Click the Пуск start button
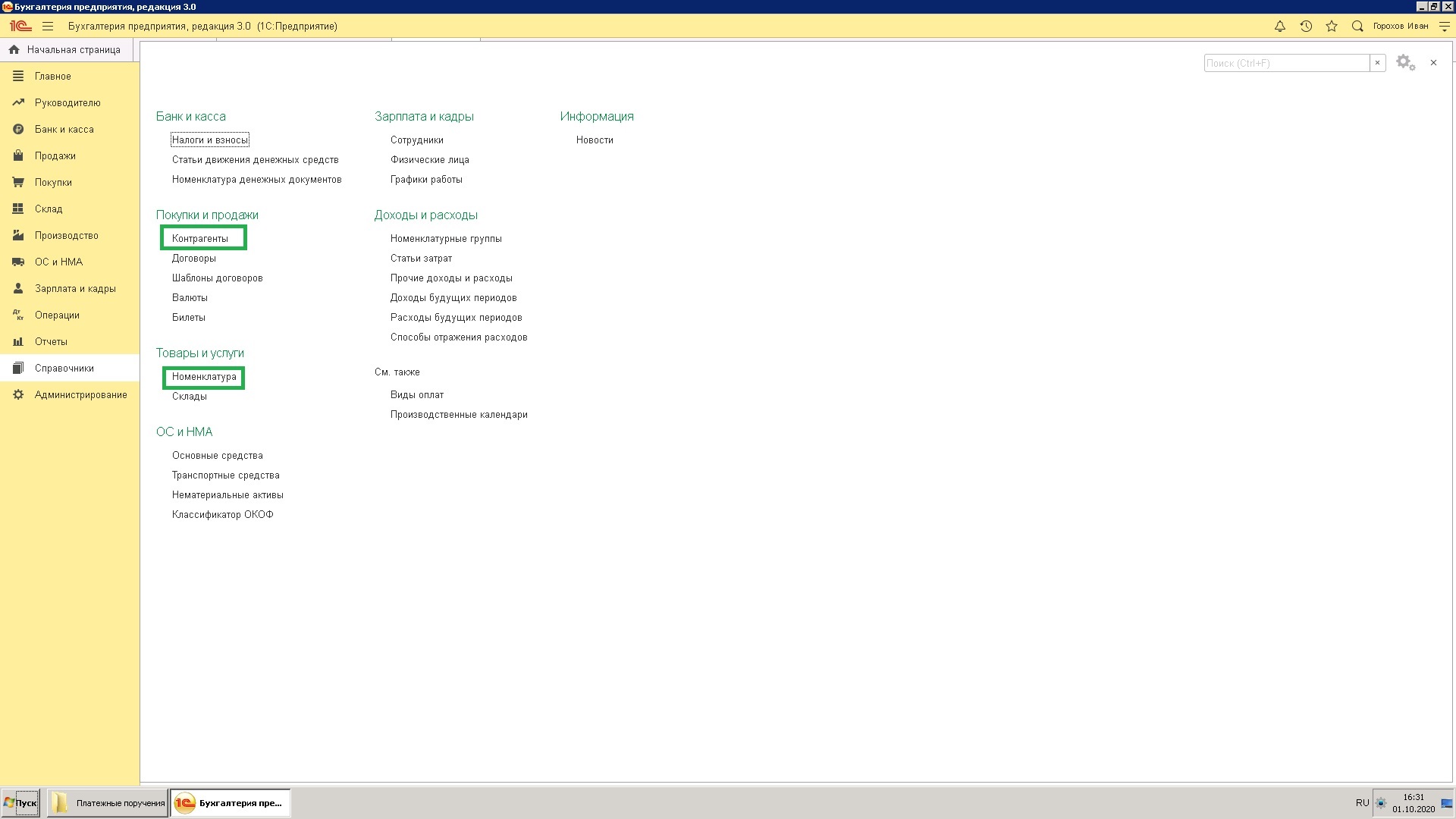1456x819 pixels. [x=20, y=803]
